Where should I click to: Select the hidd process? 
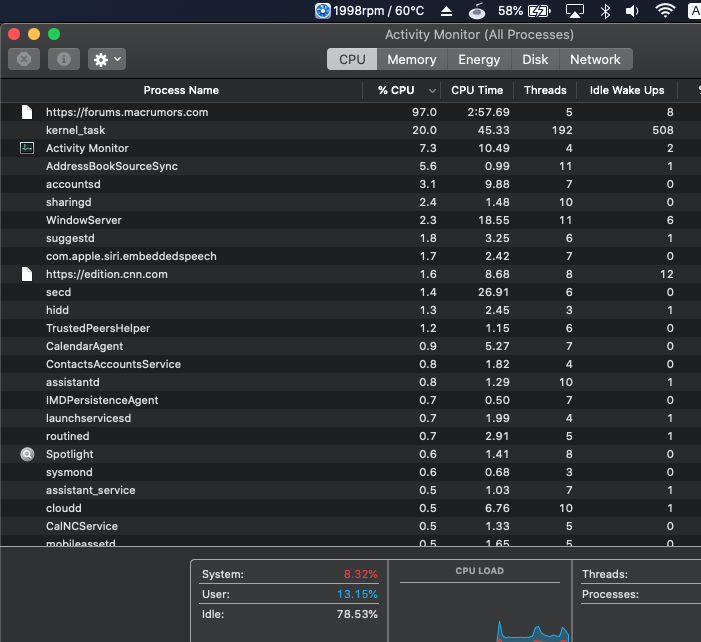(x=57, y=310)
